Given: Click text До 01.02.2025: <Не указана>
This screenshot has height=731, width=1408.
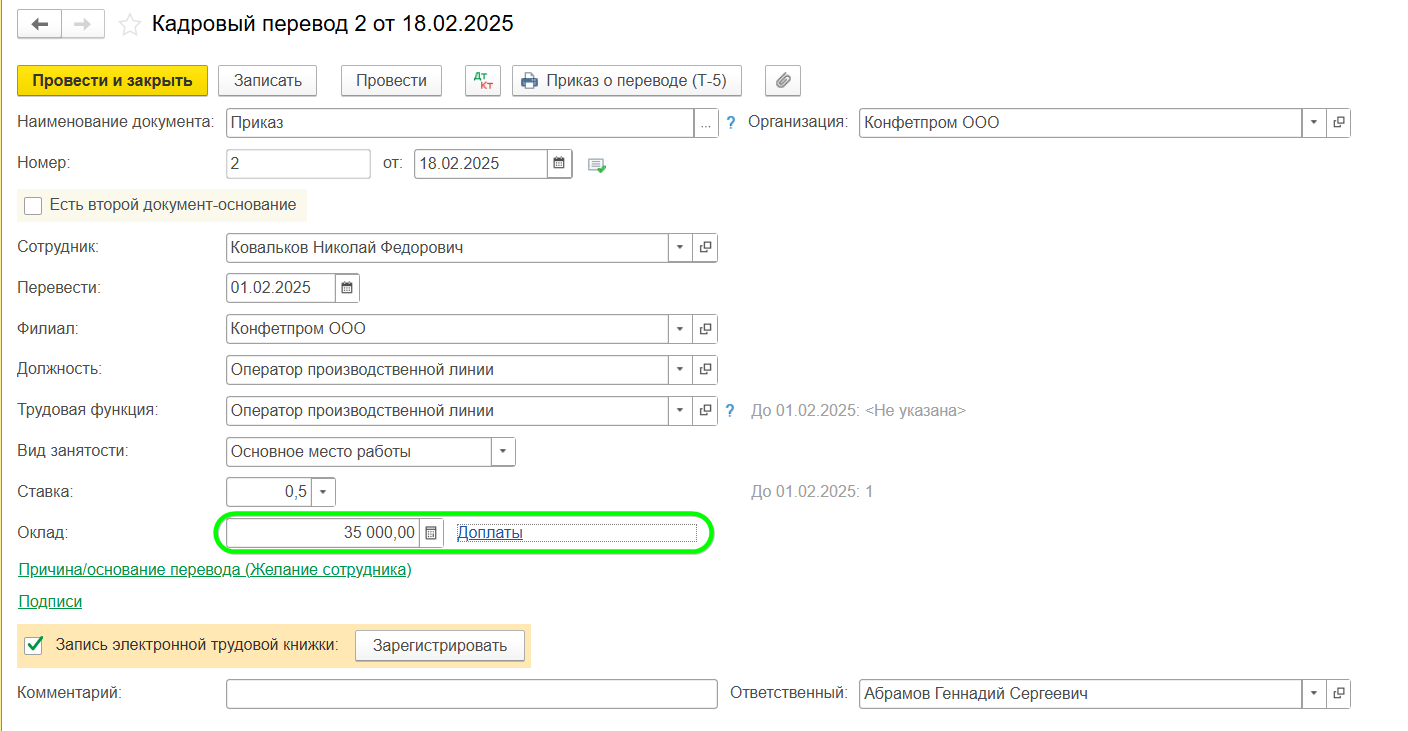Looking at the screenshot, I should pyautogui.click(x=858, y=411).
